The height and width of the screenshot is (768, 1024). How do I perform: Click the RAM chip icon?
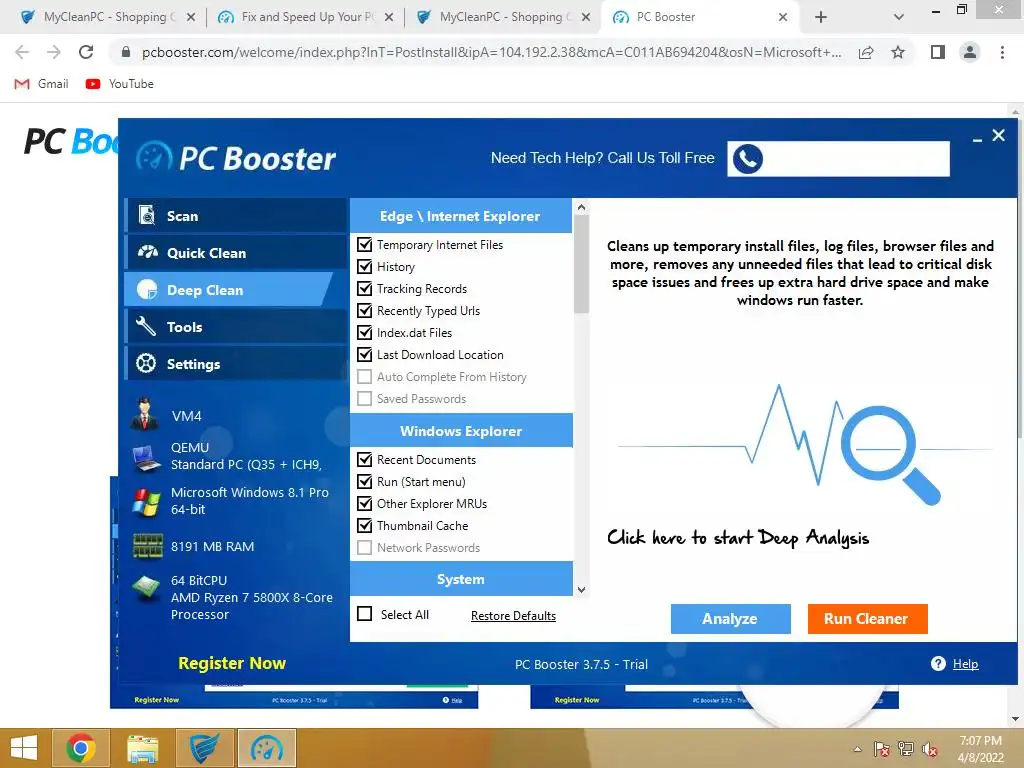click(x=148, y=547)
